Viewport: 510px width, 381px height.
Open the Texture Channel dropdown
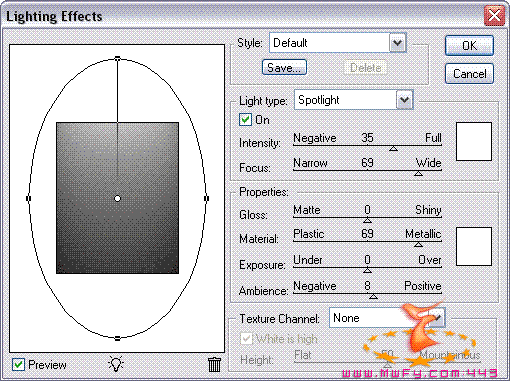click(x=437, y=318)
